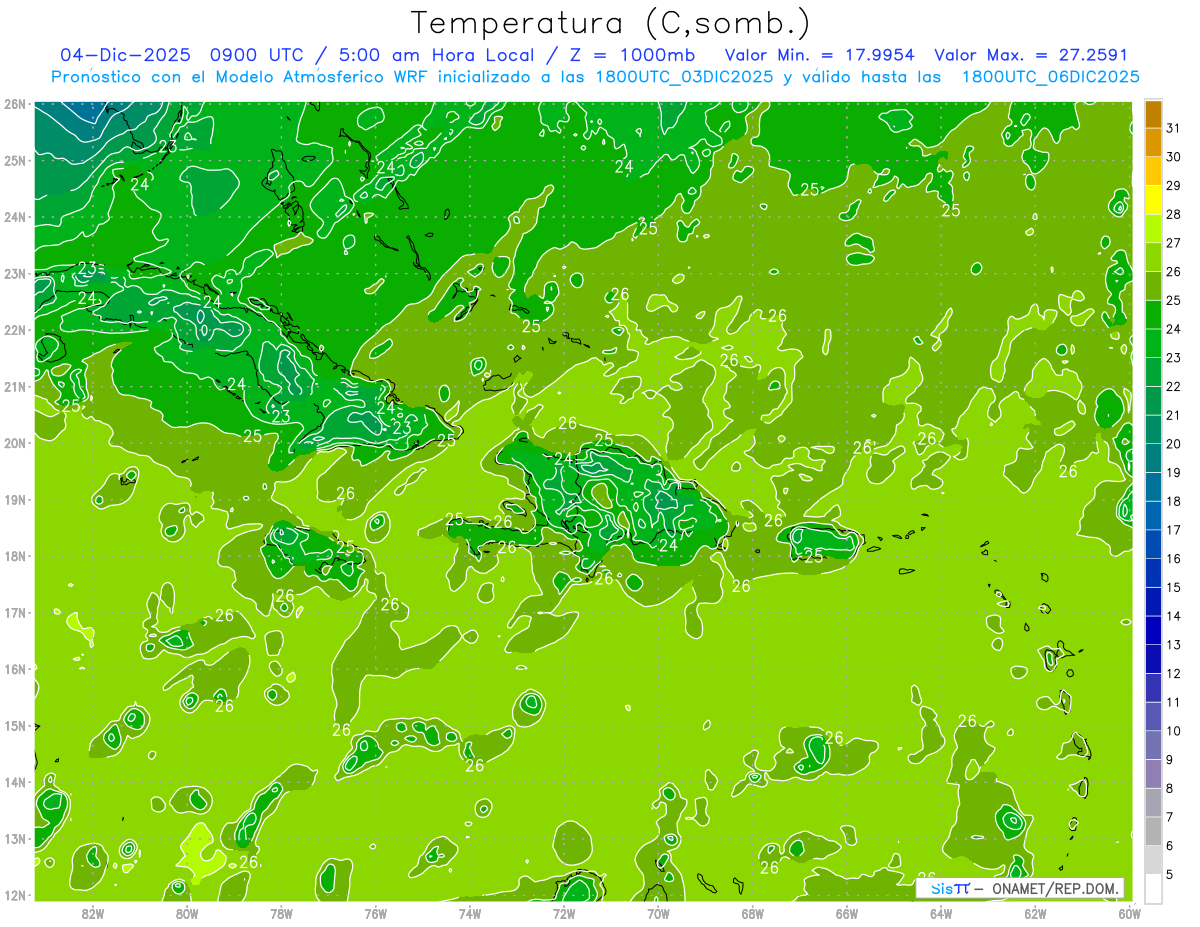The image size is (1200, 927).
Task: Click the 18N latitude axis label
Action: (14, 556)
